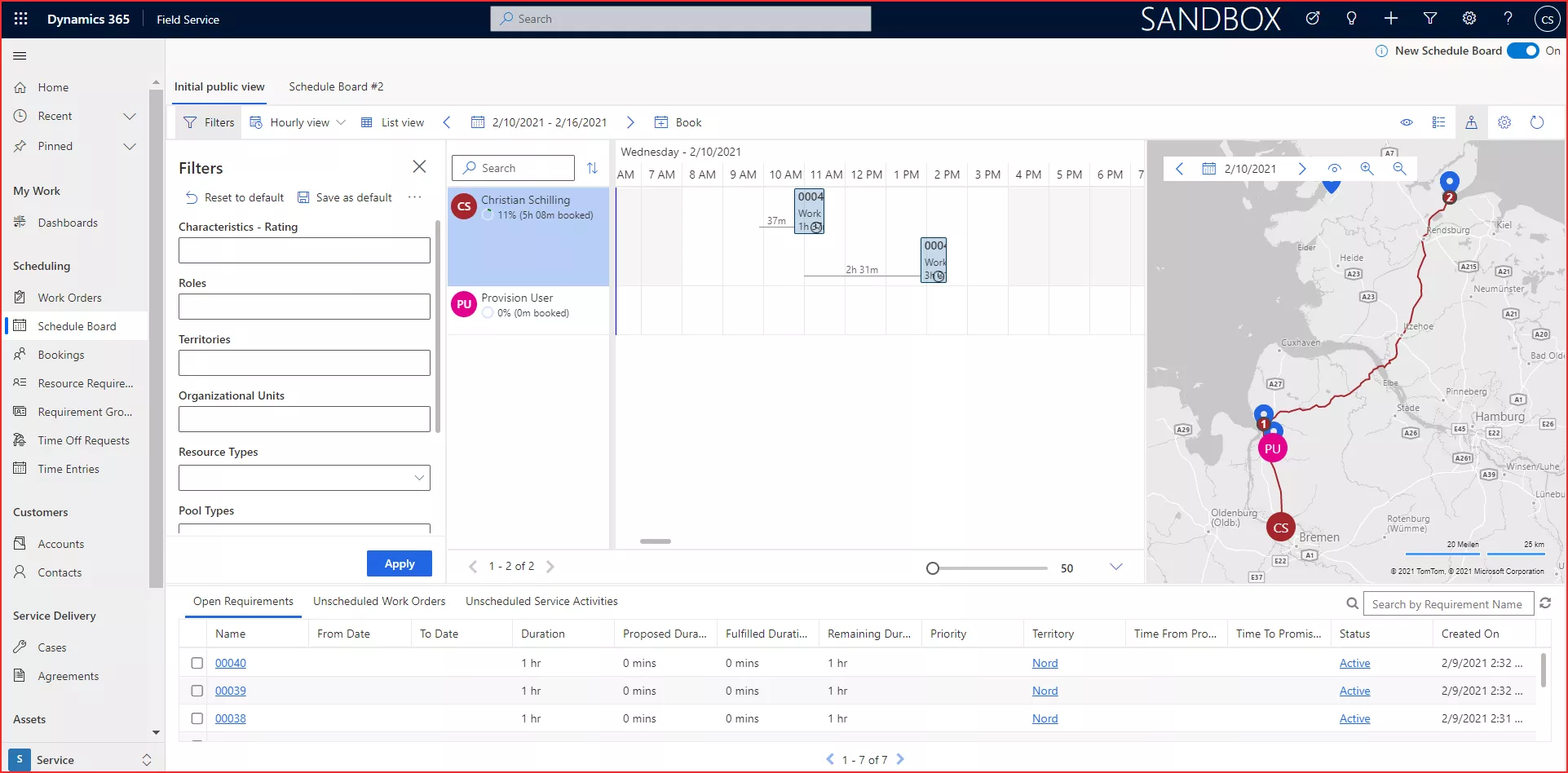1568x773 pixels.
Task: Open the Dynamics 365 app launcher
Action: [21, 19]
